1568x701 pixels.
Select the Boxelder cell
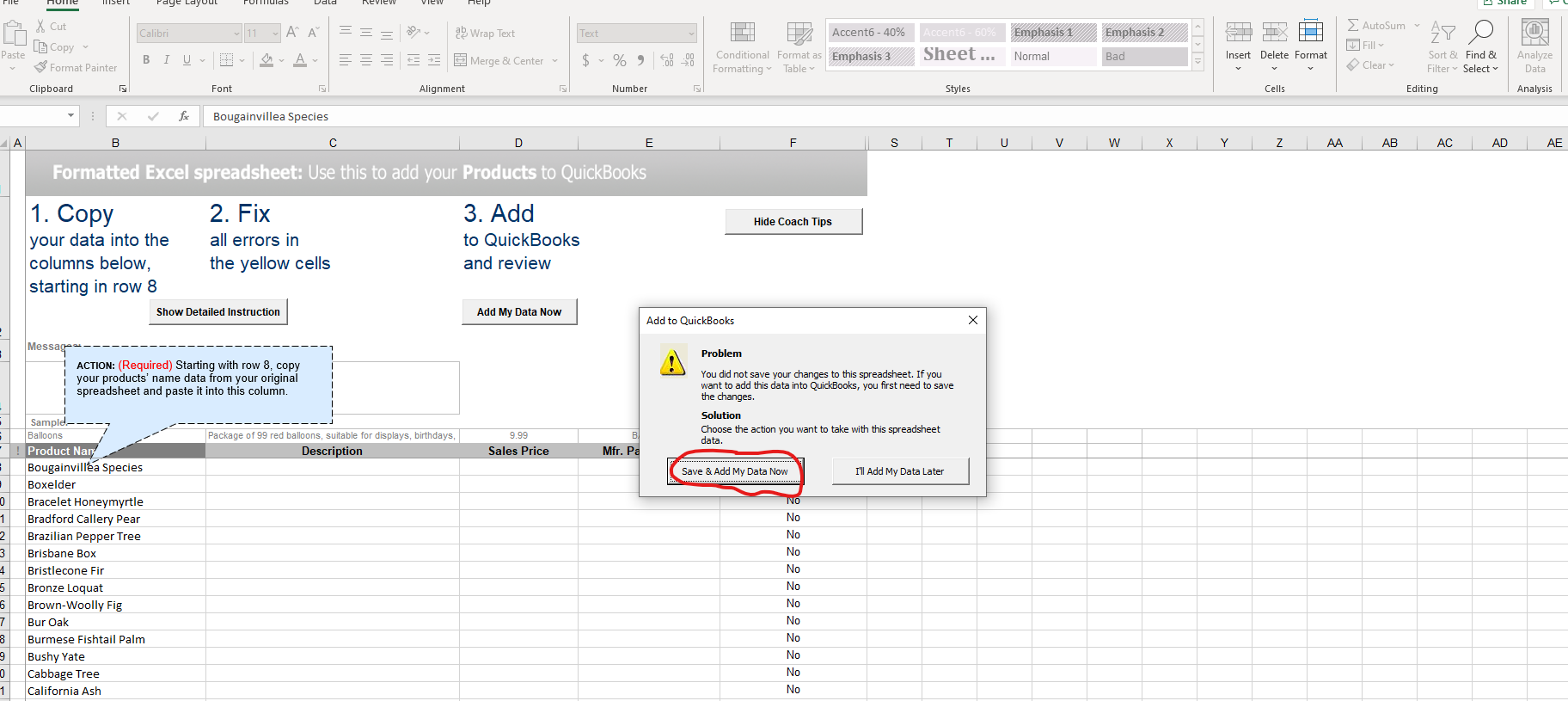(x=115, y=484)
